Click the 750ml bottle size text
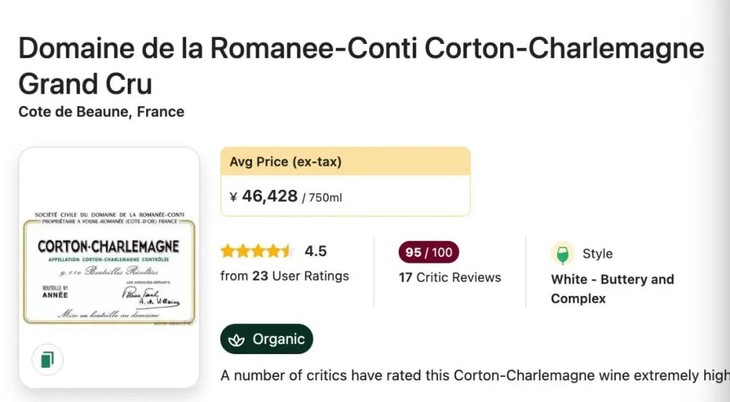730x402 pixels. (325, 198)
